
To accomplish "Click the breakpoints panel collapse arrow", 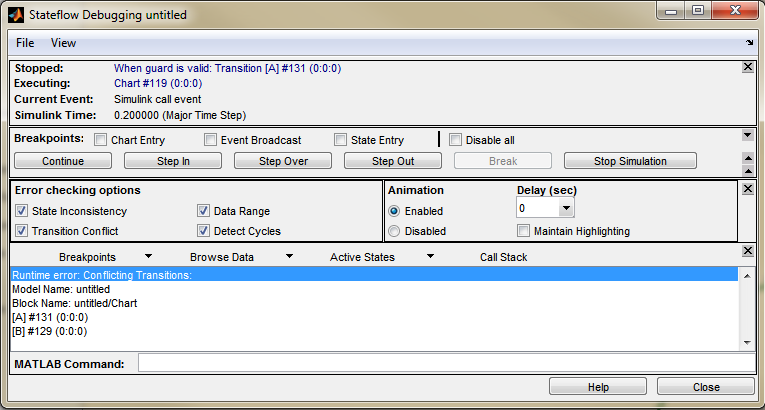I will [747, 135].
